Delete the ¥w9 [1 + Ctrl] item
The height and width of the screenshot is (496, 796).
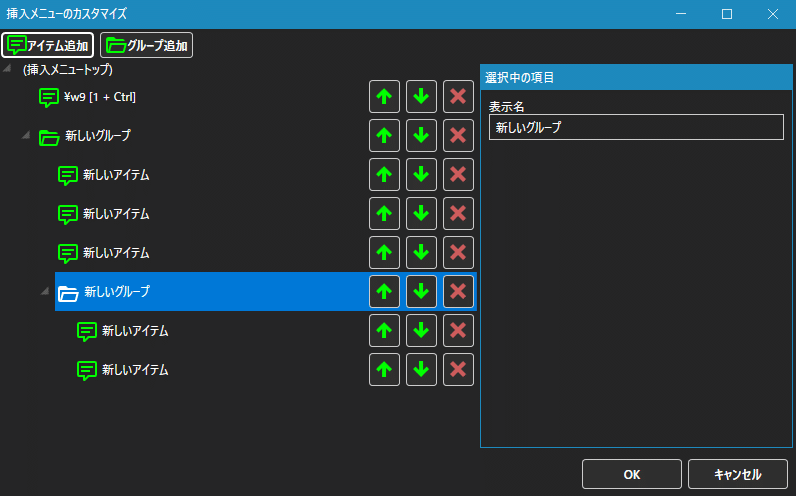pyautogui.click(x=458, y=96)
